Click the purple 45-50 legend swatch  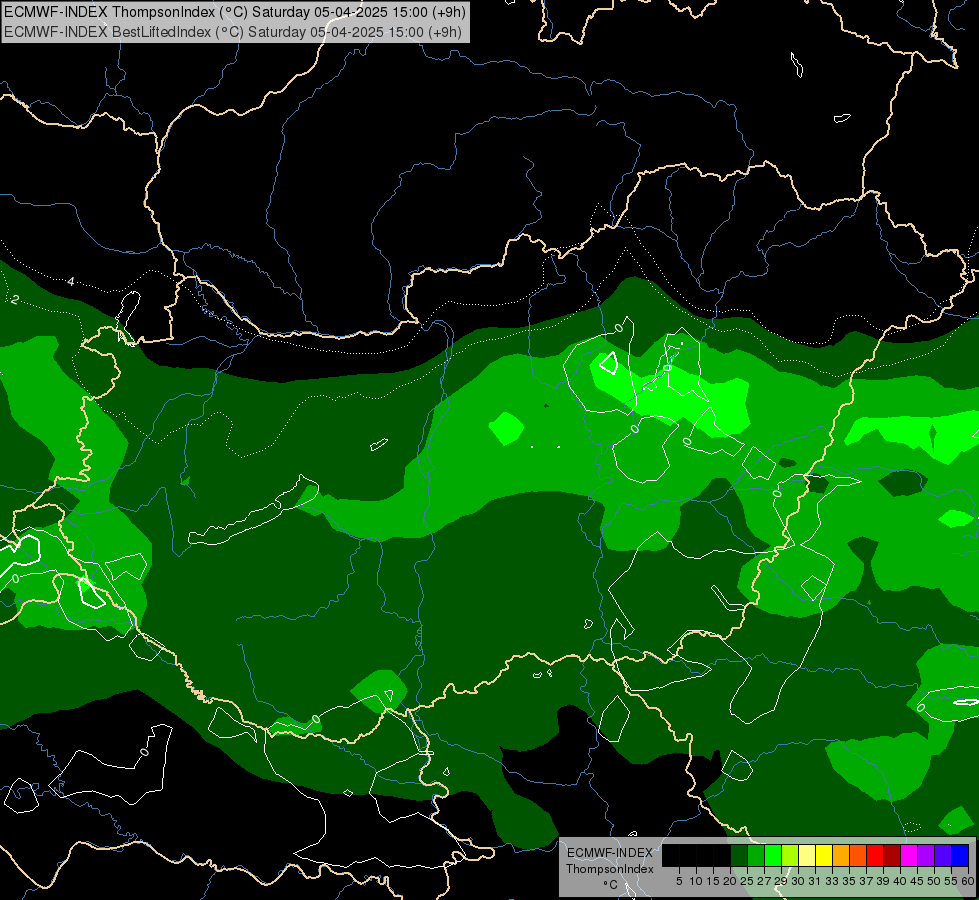[x=926, y=855]
